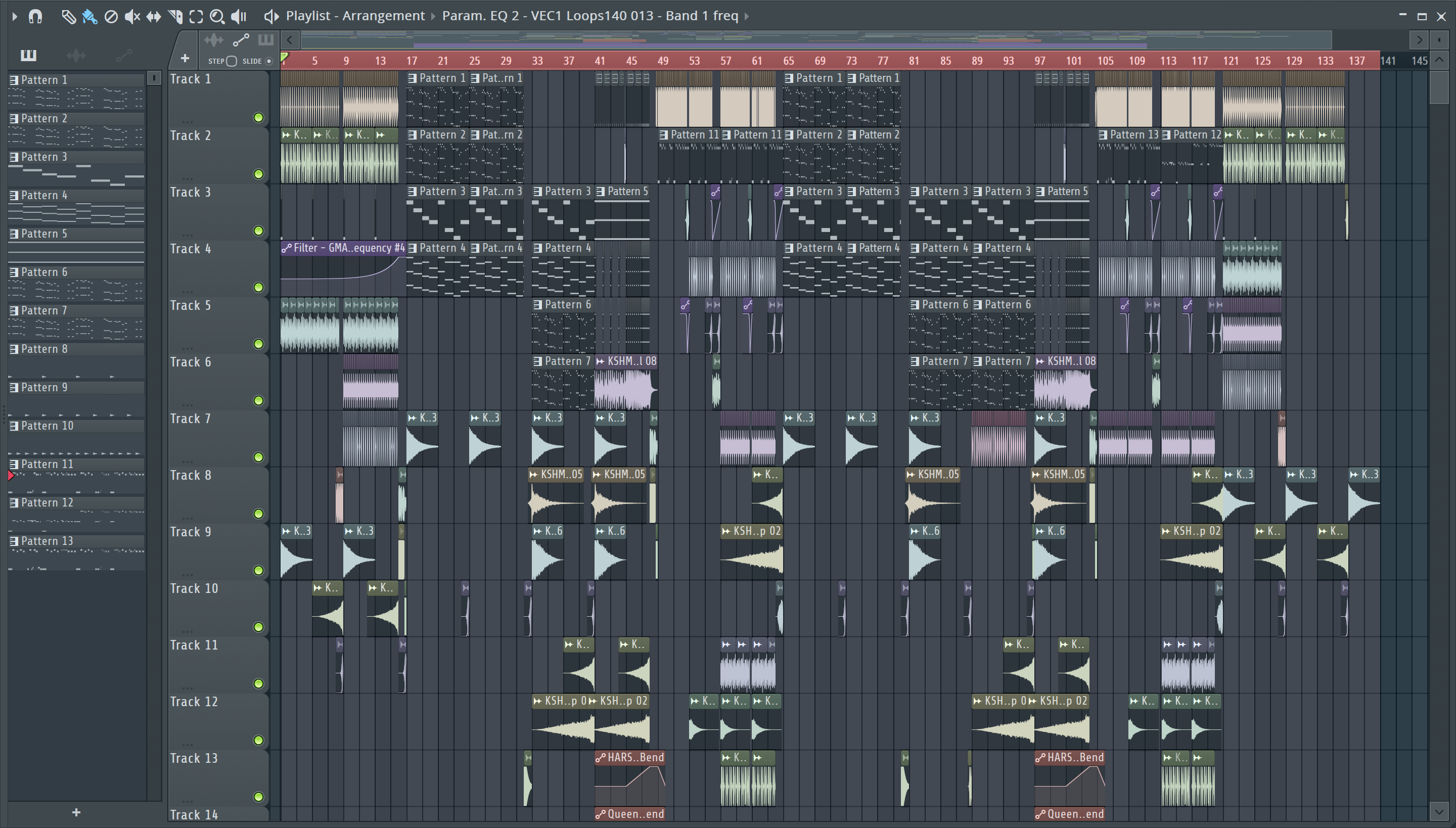Expand the arrow after Band 1 freq

click(747, 17)
